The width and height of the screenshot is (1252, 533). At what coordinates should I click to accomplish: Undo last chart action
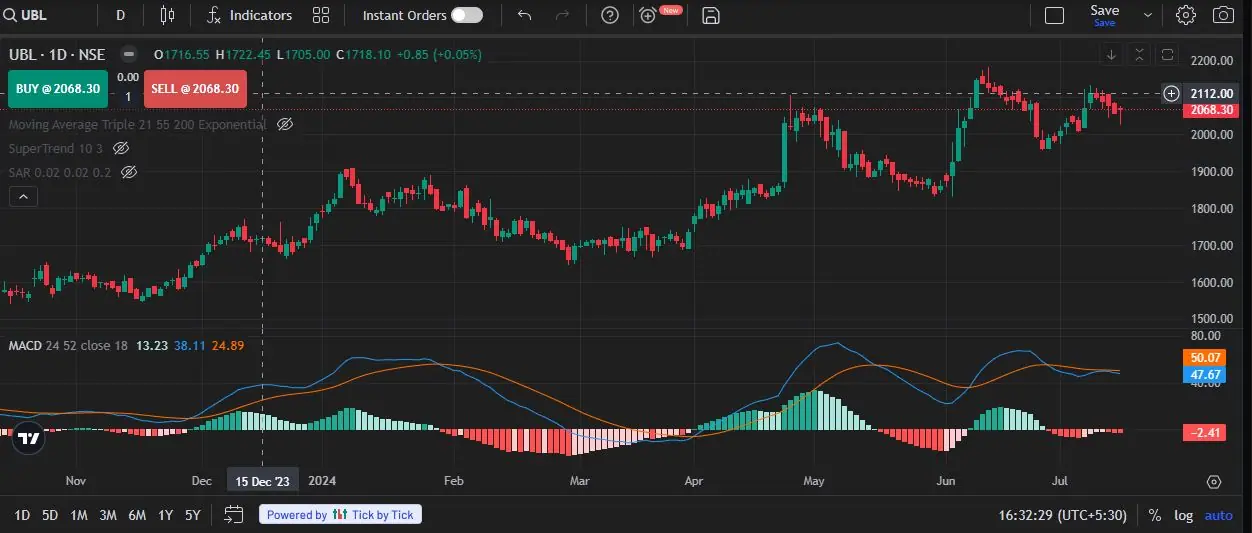pyautogui.click(x=525, y=15)
